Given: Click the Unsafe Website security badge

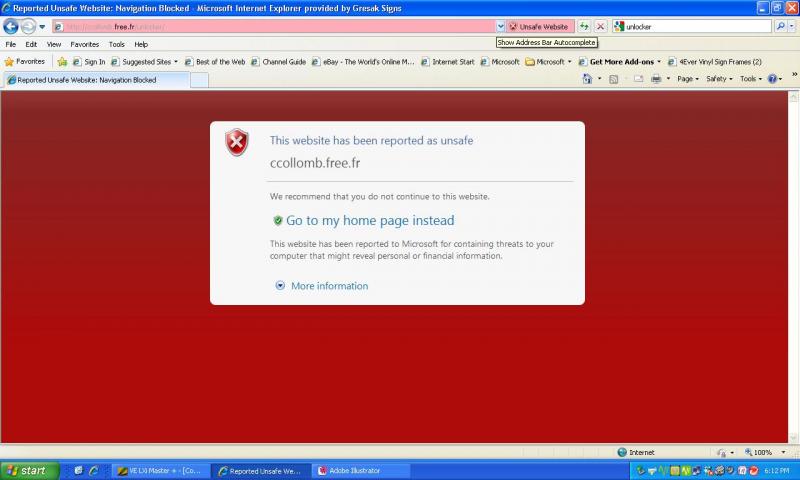Looking at the screenshot, I should coord(539,27).
